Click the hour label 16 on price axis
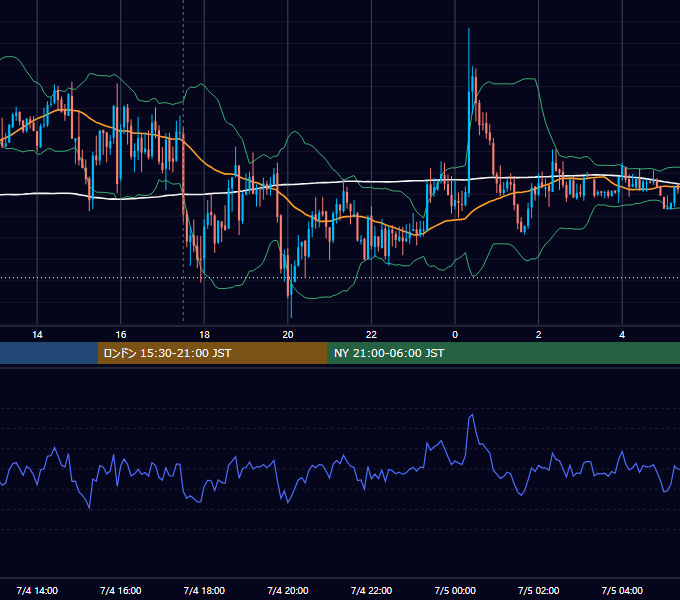The height and width of the screenshot is (600, 680). [121, 335]
